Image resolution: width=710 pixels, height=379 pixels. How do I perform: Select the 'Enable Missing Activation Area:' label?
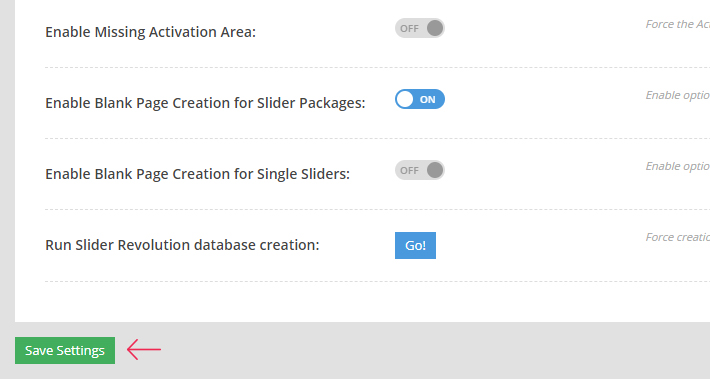pyautogui.click(x=150, y=32)
